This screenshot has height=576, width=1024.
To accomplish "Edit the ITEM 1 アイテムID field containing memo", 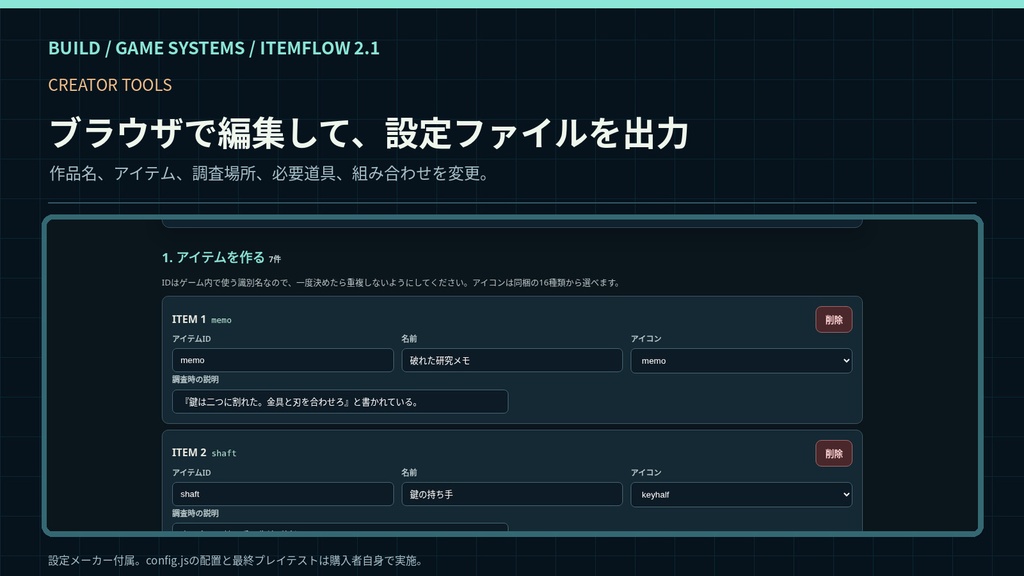I will [x=283, y=360].
